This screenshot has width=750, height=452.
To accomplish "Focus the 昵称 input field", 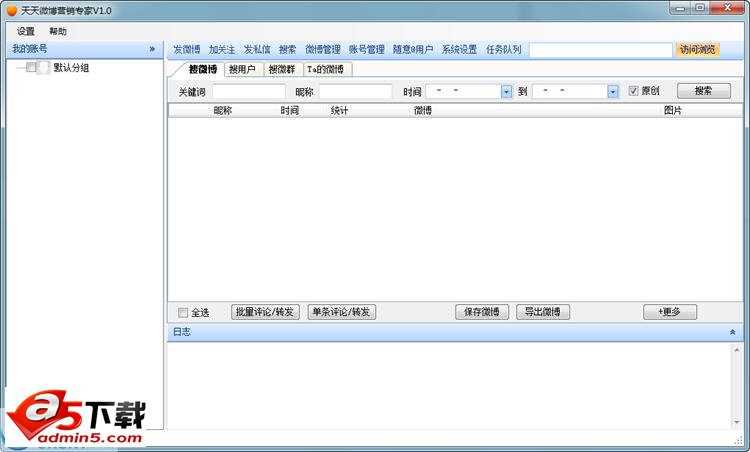I will pyautogui.click(x=355, y=91).
